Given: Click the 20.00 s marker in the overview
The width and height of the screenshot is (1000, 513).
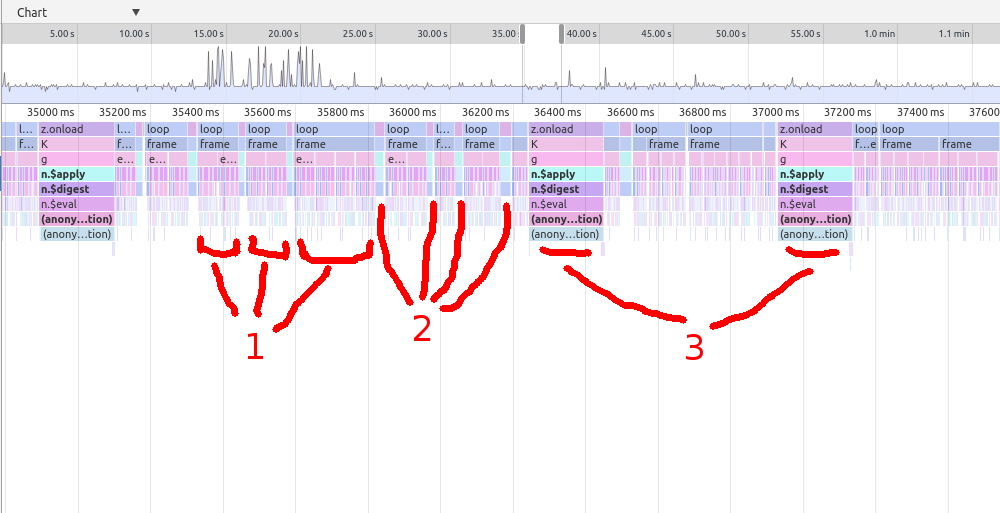Looking at the screenshot, I should 283,33.
